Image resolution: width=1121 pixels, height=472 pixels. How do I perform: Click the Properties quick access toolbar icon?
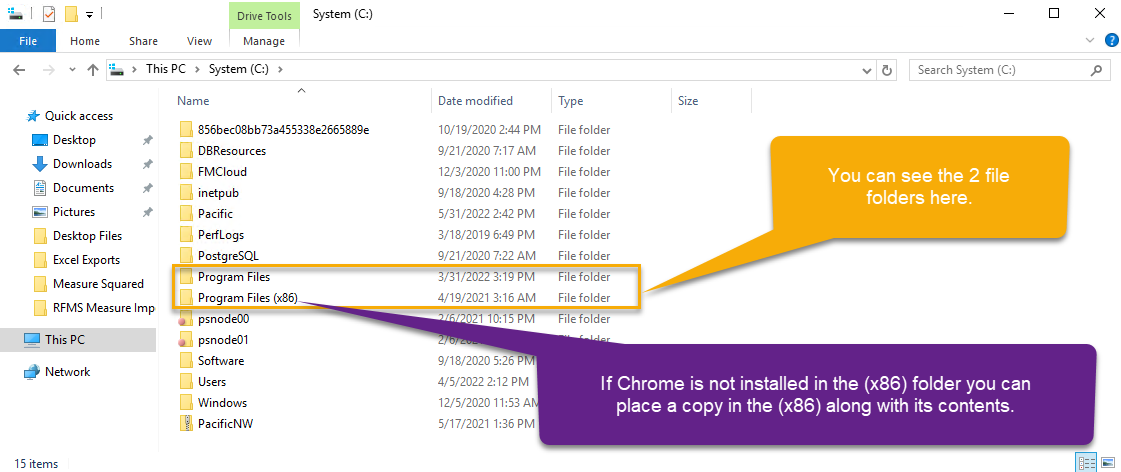tap(49, 14)
